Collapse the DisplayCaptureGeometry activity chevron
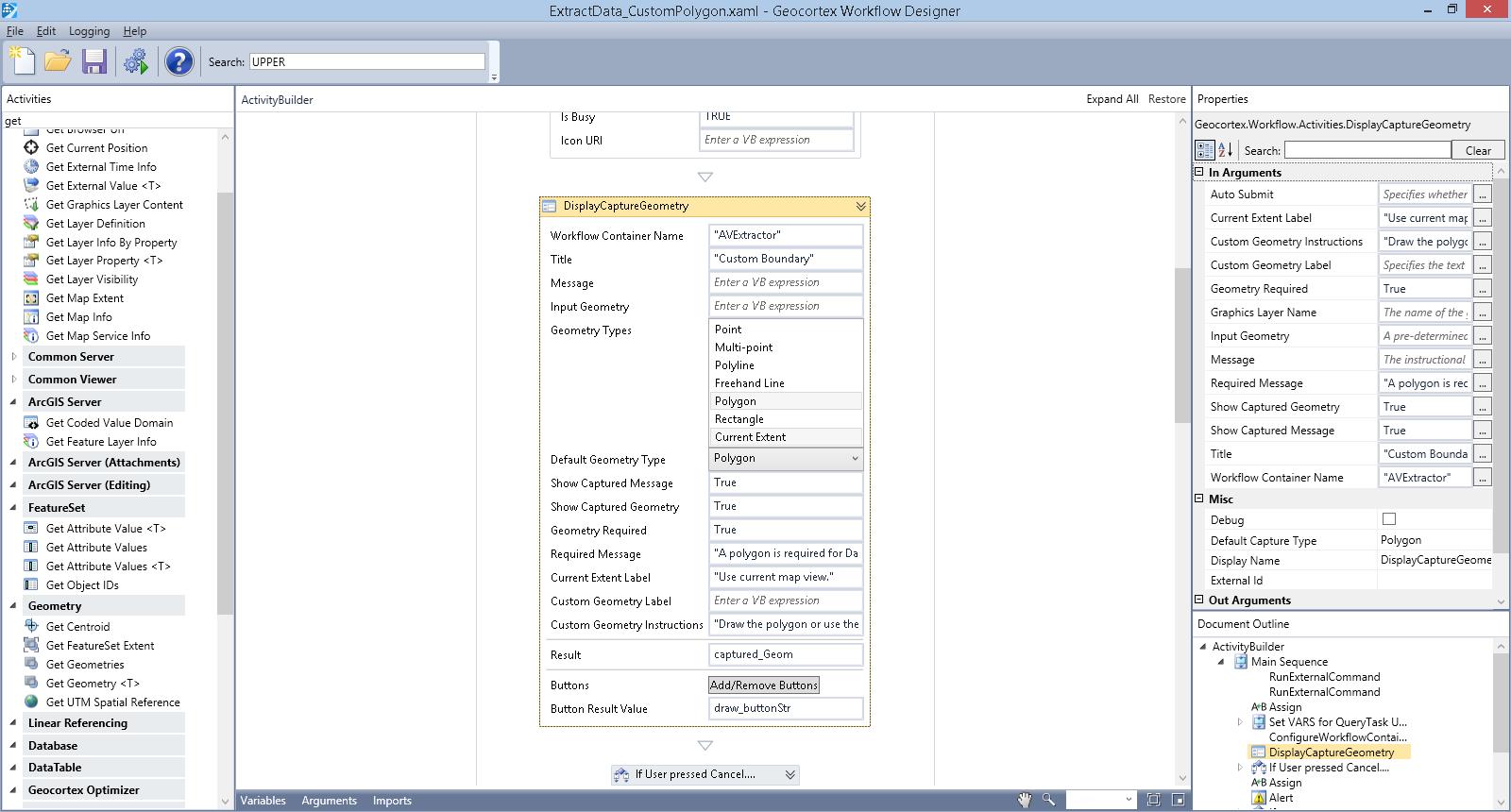Screen dimensions: 1511x812 pos(860,206)
